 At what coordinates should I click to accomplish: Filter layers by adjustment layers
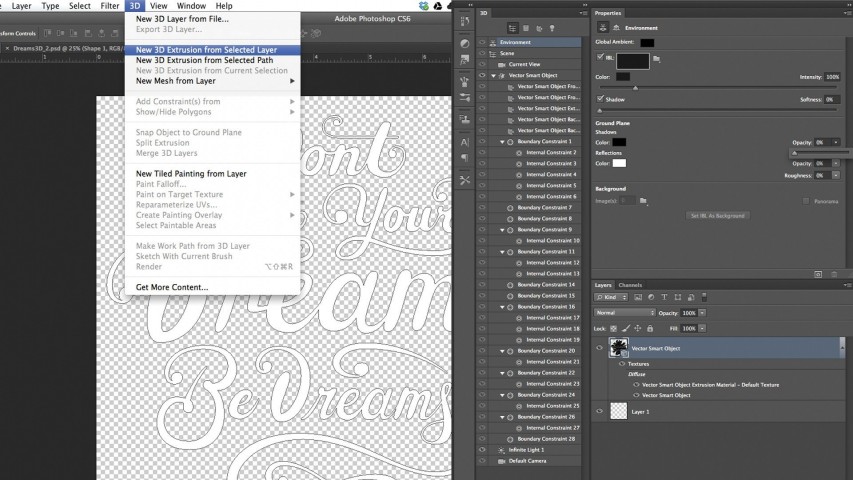[651, 297]
